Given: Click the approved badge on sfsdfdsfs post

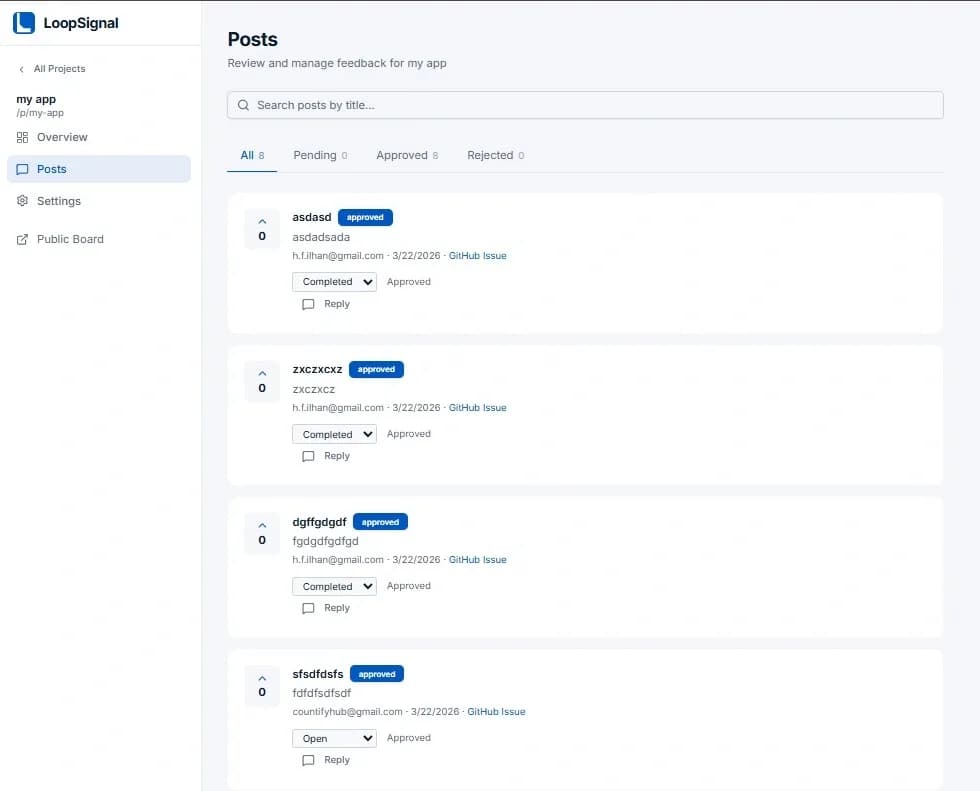Looking at the screenshot, I should click(x=377, y=674).
